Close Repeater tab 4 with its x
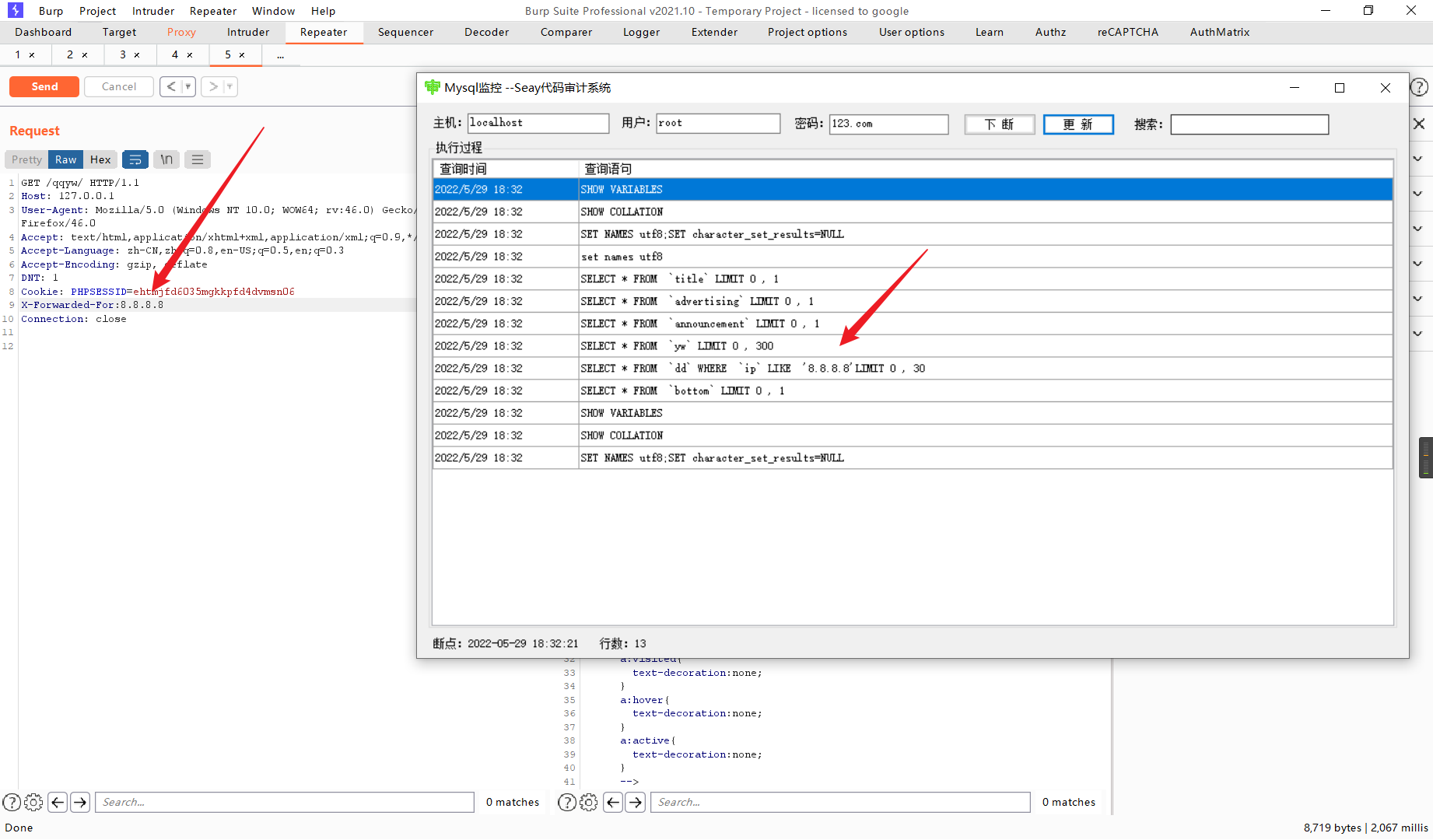1433x840 pixels. (190, 55)
